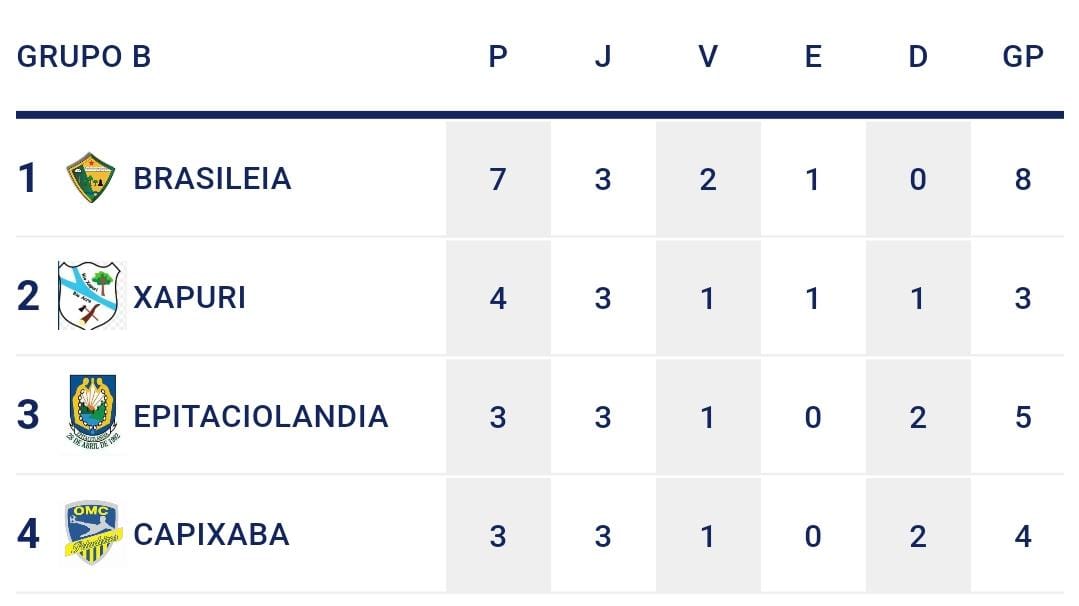Click the Epitaciolandia team crest

92,414
